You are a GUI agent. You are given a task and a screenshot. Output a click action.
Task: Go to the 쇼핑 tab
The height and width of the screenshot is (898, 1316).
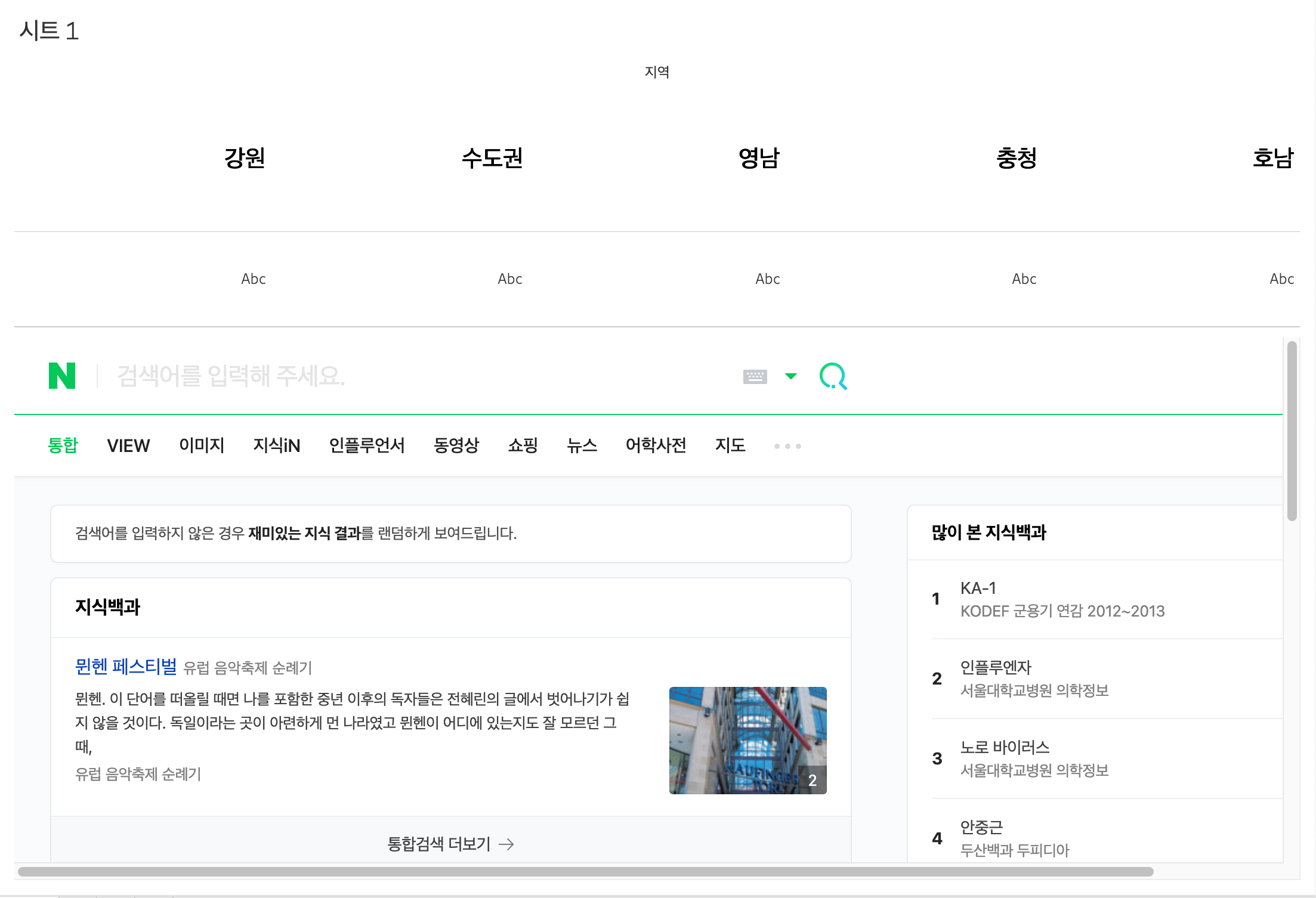pos(523,445)
